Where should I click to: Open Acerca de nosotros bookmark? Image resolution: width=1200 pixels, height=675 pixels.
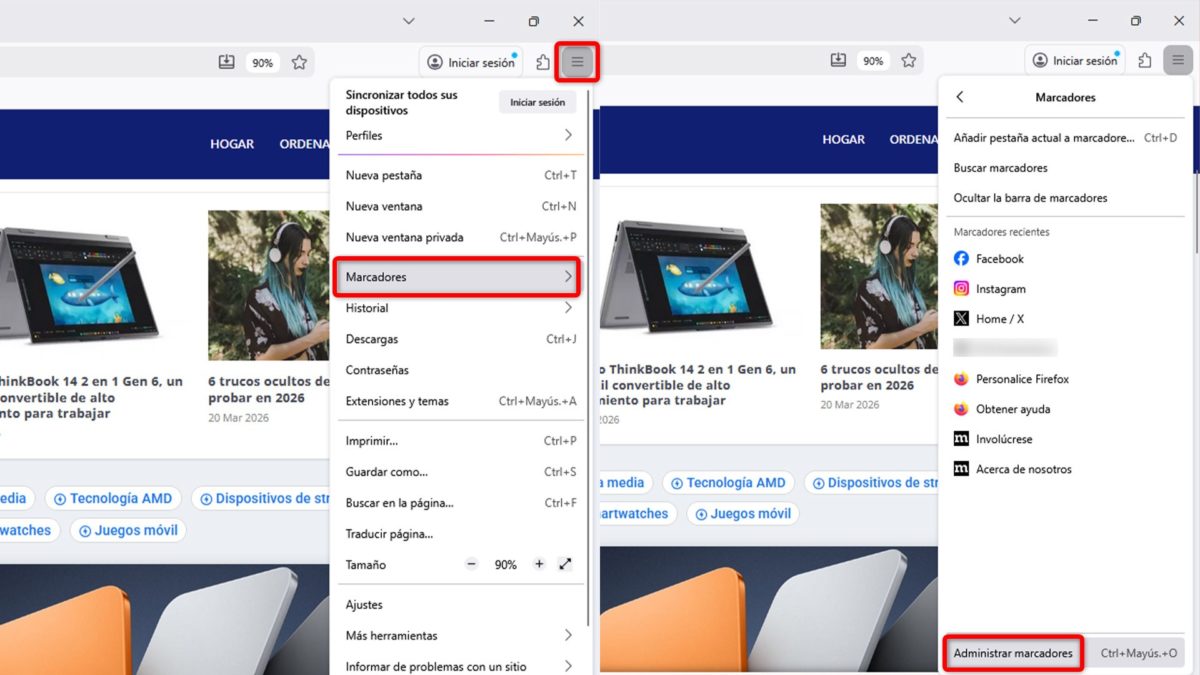[1065, 469]
